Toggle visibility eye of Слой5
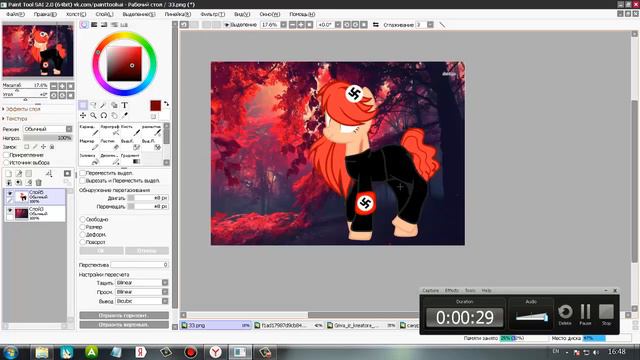Screen dimensions: 640x360 (x=9, y=193)
